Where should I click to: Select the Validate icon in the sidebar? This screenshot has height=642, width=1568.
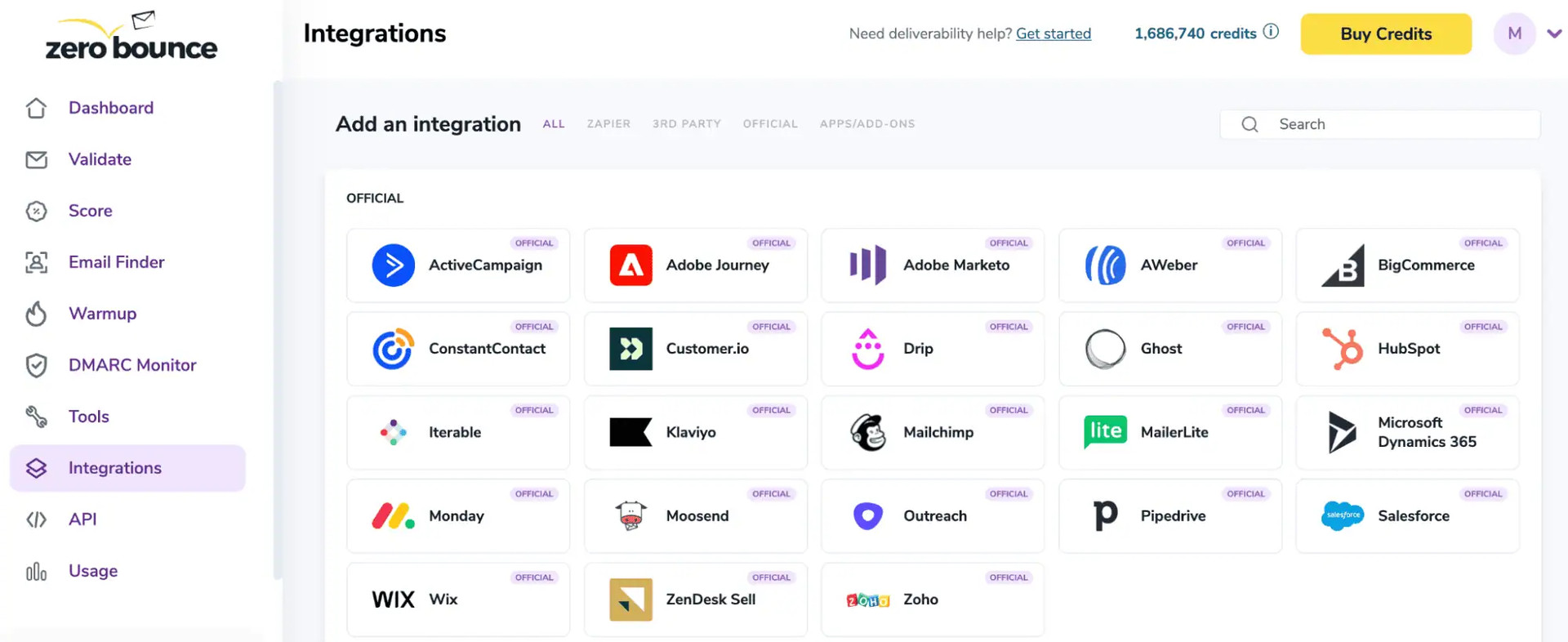pyautogui.click(x=37, y=159)
